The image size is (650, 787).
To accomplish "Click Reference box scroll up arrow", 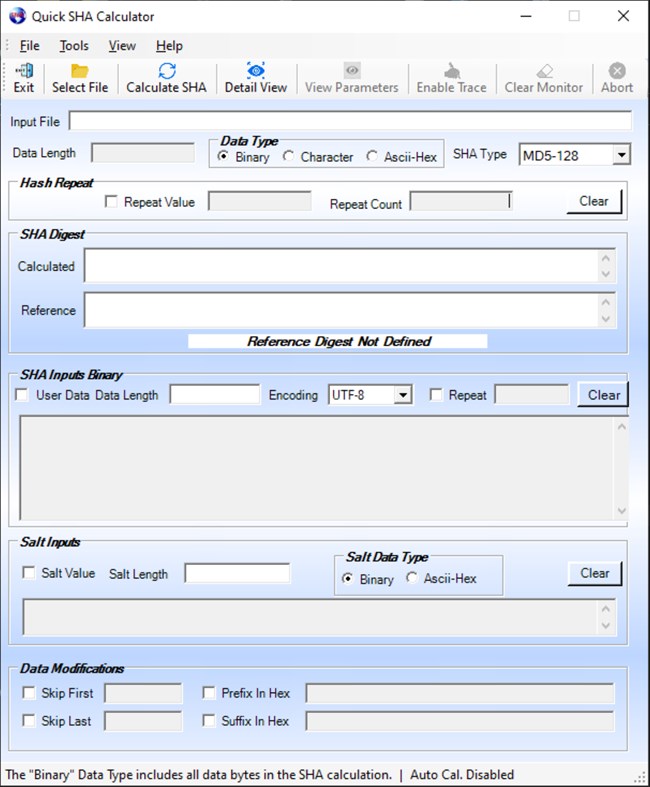I will 606,302.
